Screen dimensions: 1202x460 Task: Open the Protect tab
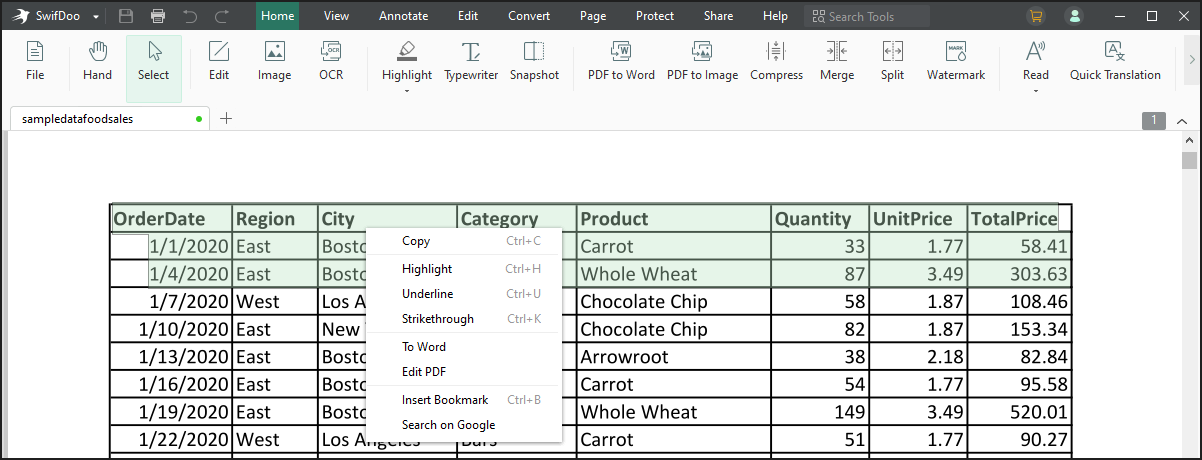655,16
